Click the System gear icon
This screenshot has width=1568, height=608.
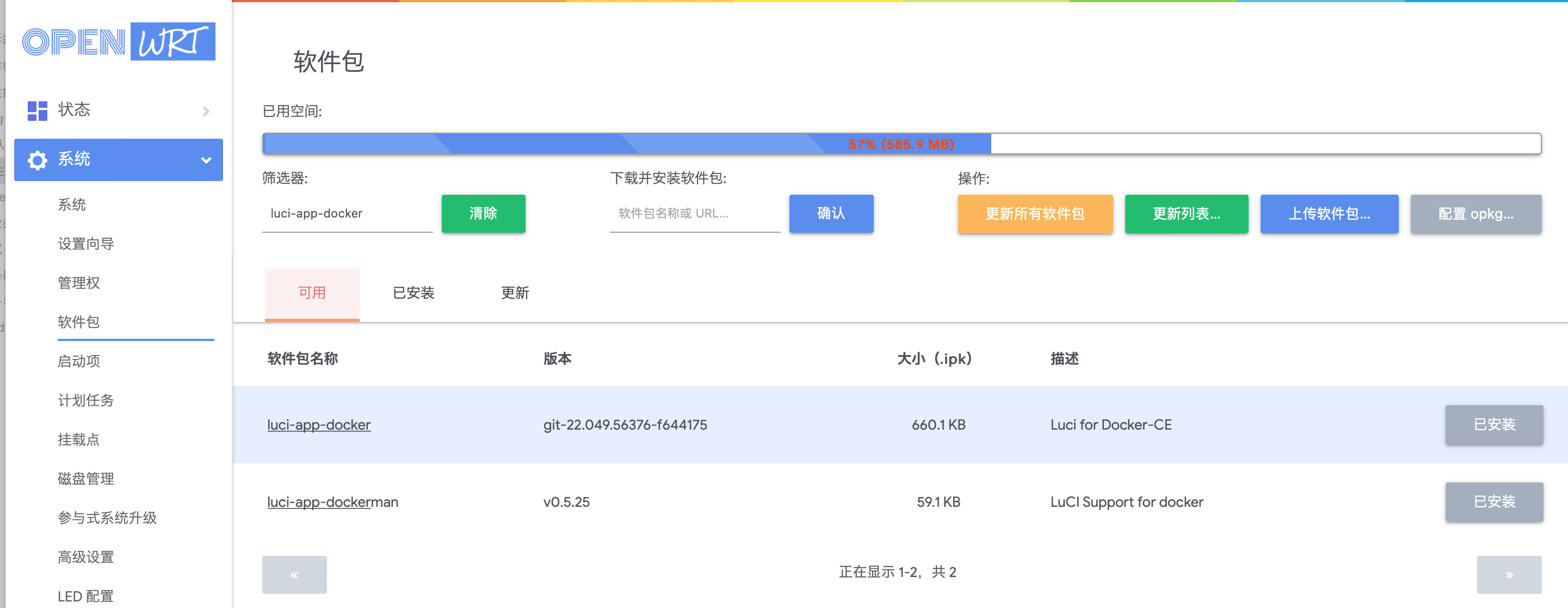[x=37, y=160]
